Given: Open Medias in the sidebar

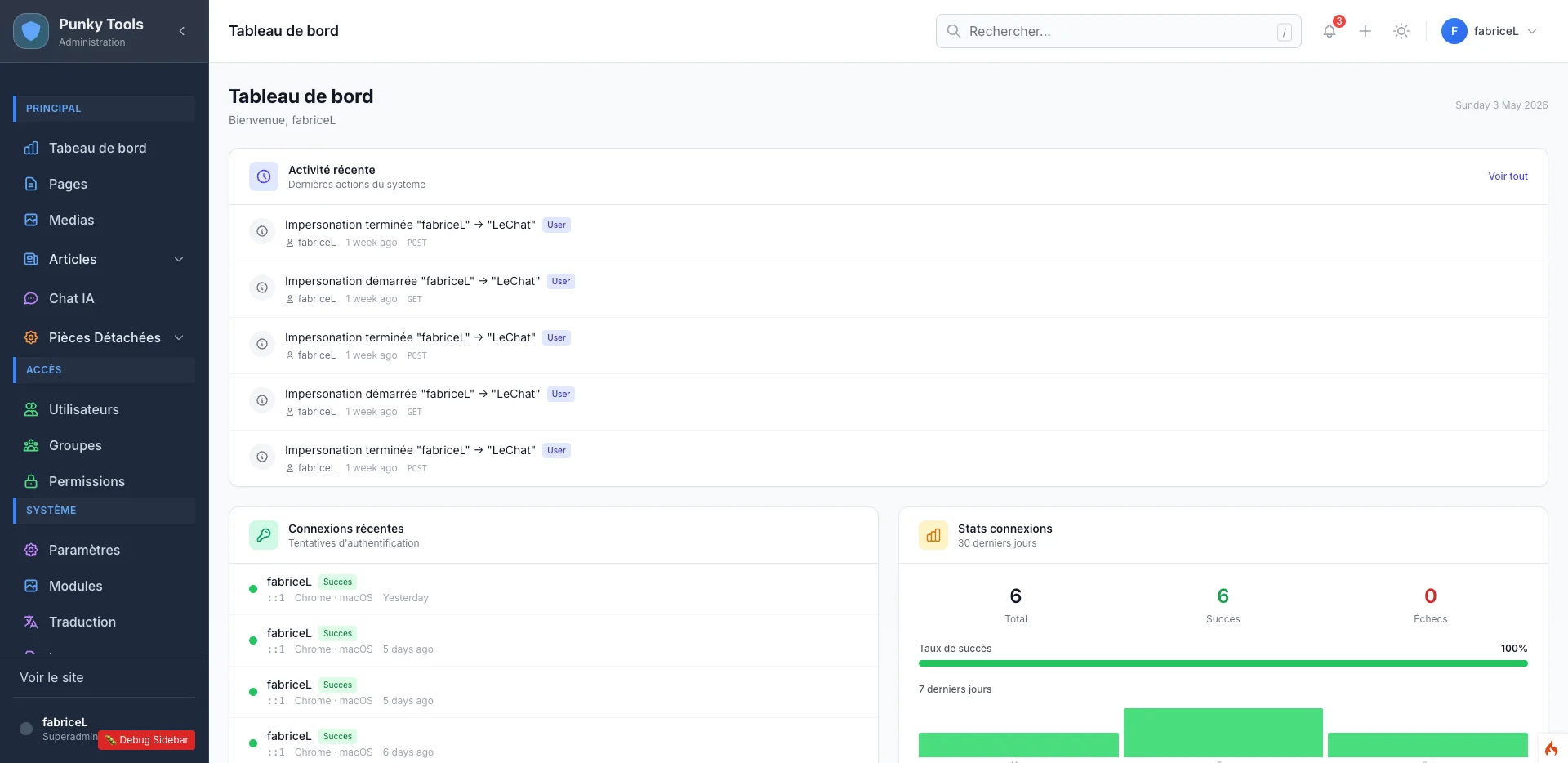Looking at the screenshot, I should tap(105, 220).
